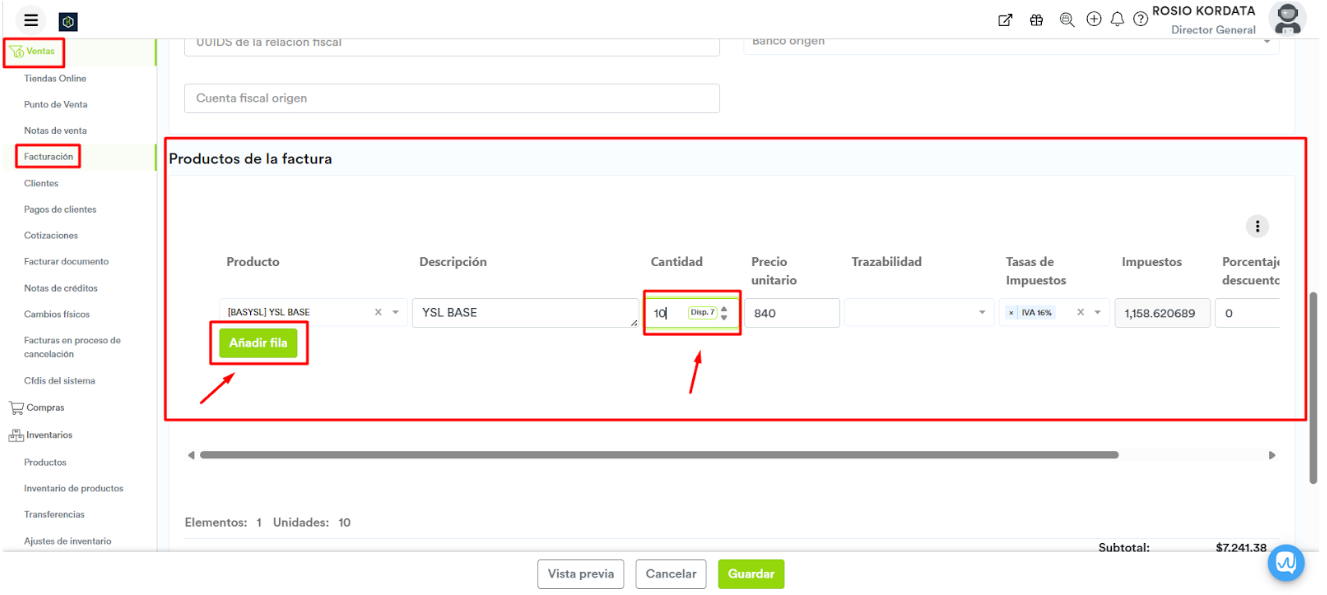Open three-dot options menu of products table

(1257, 226)
